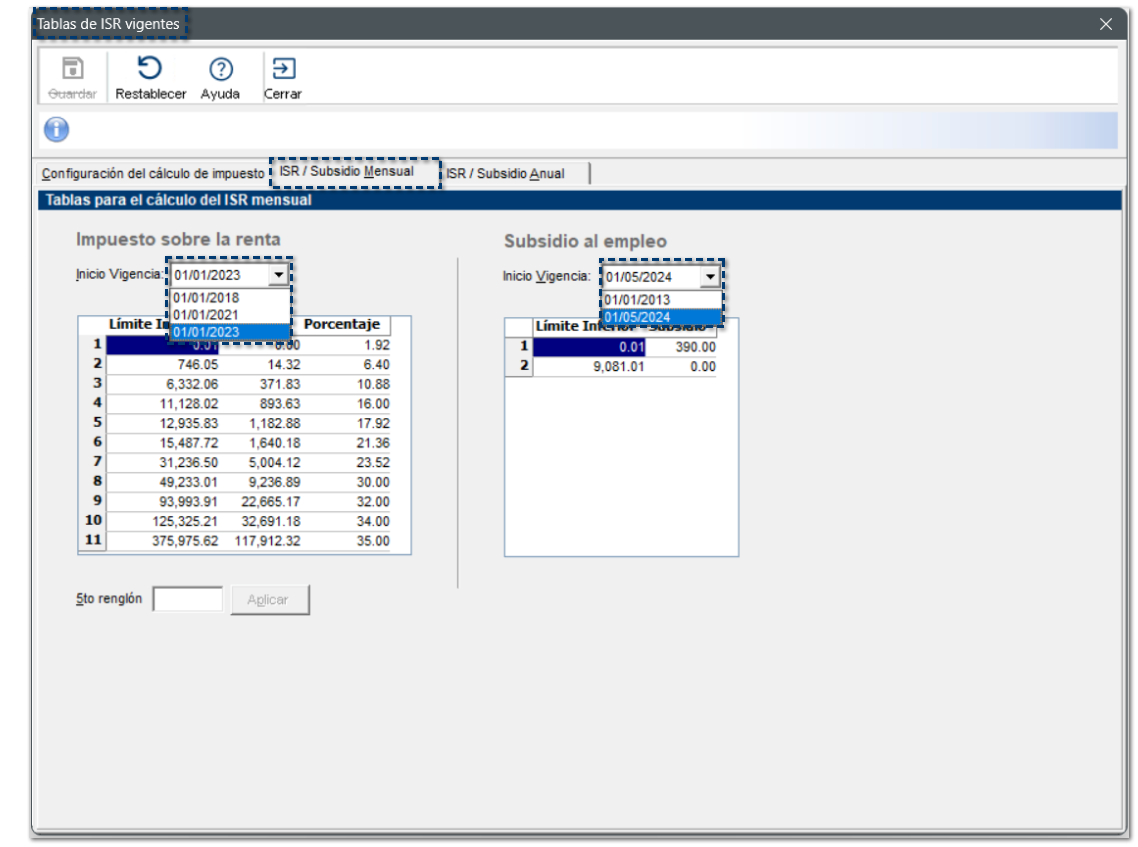Choose 01/01/2021 from ISR vigencia list

[206, 314]
